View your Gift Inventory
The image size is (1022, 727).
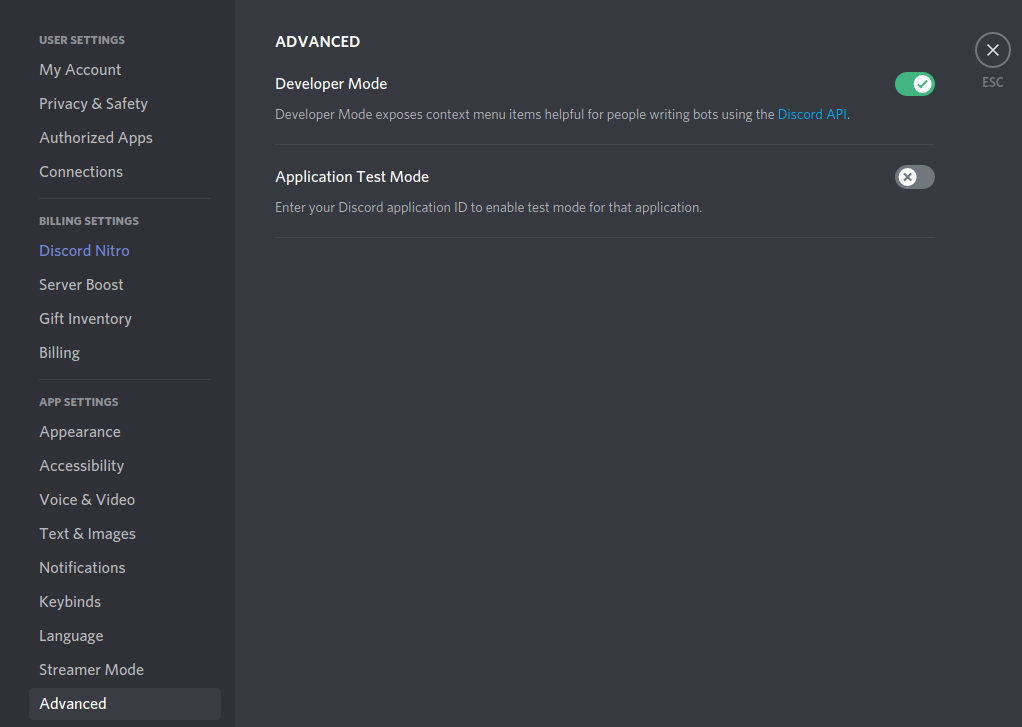(x=85, y=318)
